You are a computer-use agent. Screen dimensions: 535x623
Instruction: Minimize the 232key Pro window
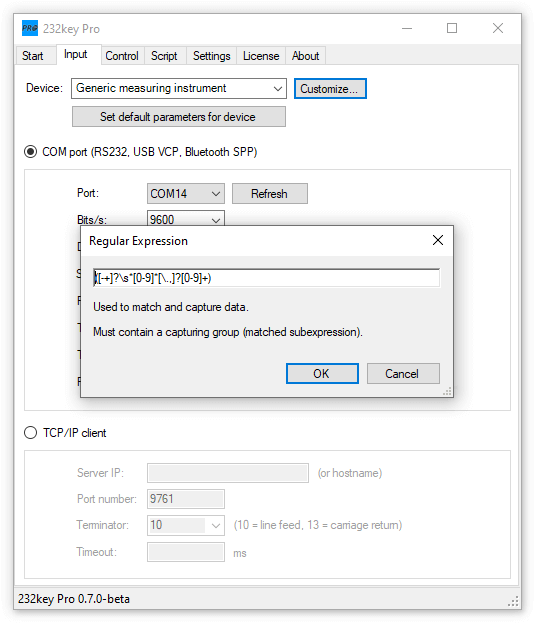(407, 28)
